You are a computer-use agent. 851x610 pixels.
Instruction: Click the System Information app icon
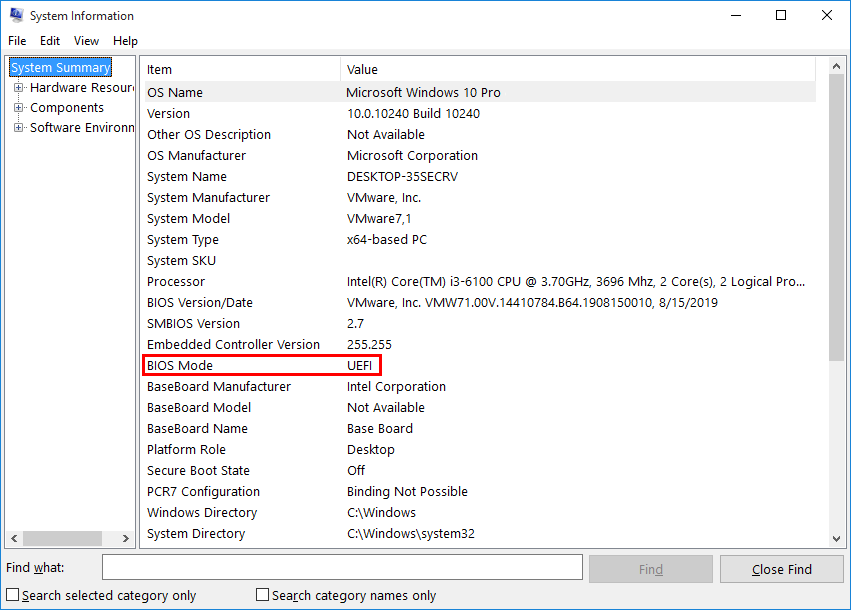[x=16, y=15]
